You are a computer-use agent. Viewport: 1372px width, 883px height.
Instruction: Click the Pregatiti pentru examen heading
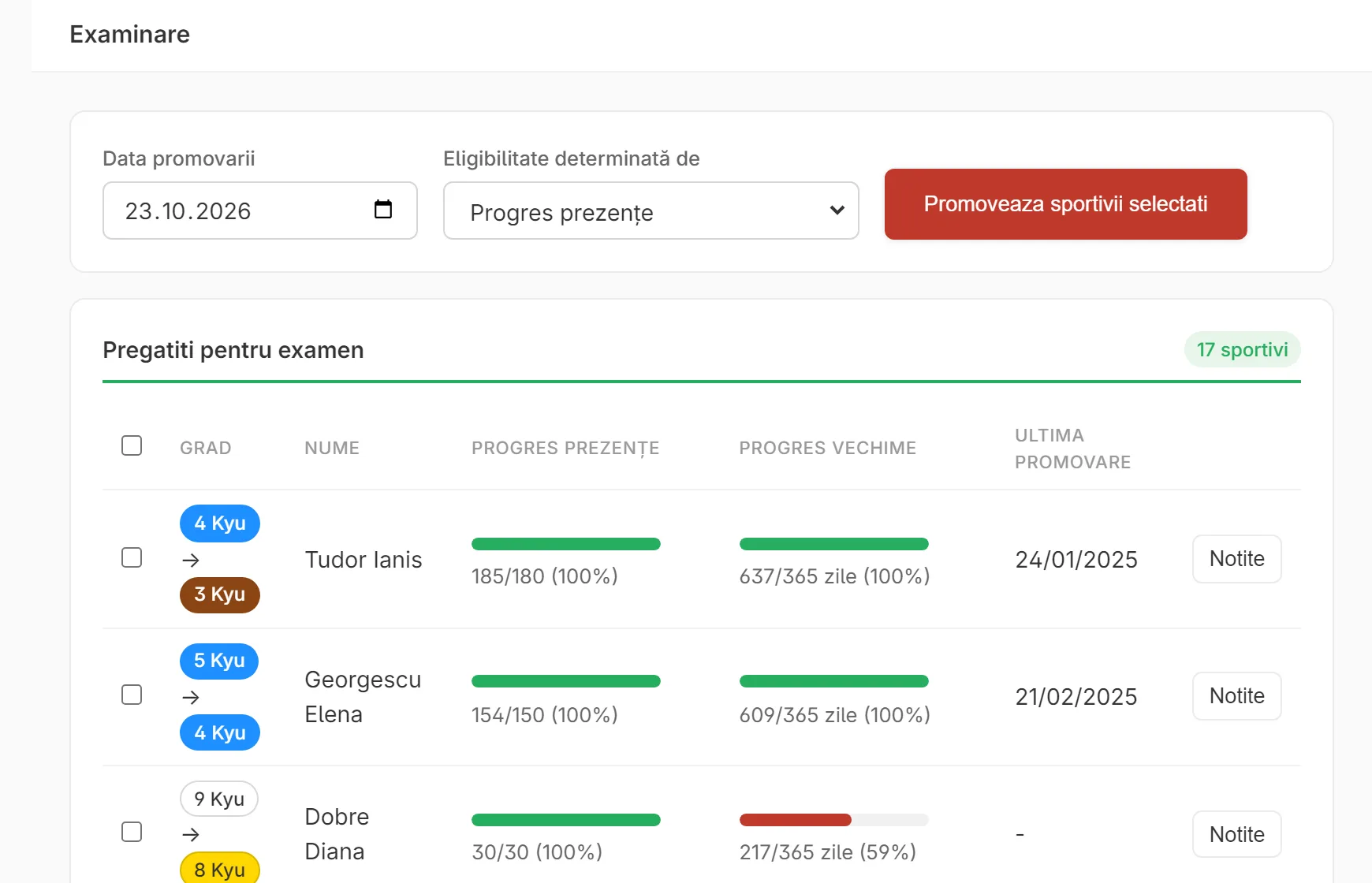[x=233, y=350]
